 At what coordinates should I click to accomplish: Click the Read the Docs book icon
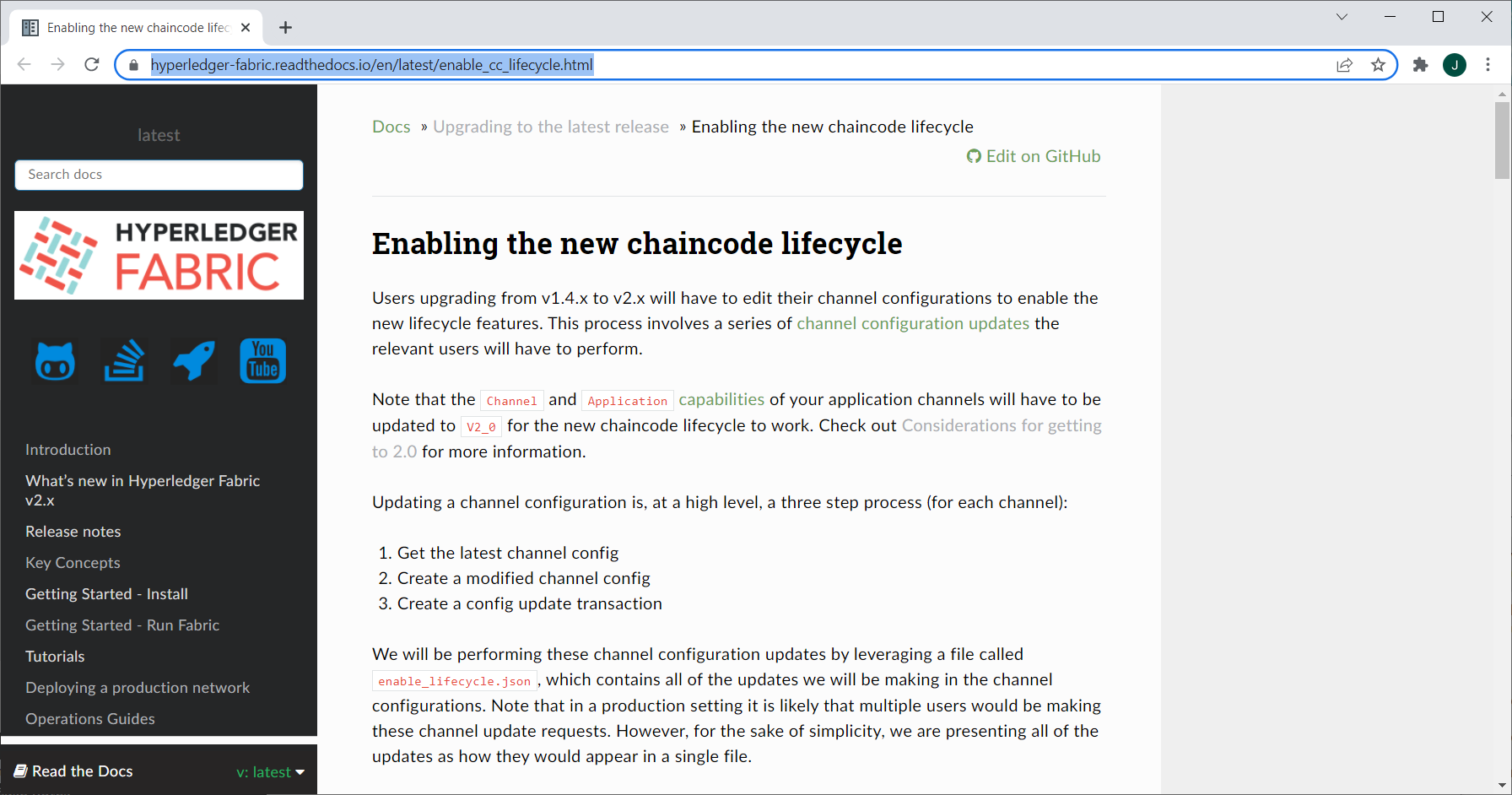[x=21, y=771]
